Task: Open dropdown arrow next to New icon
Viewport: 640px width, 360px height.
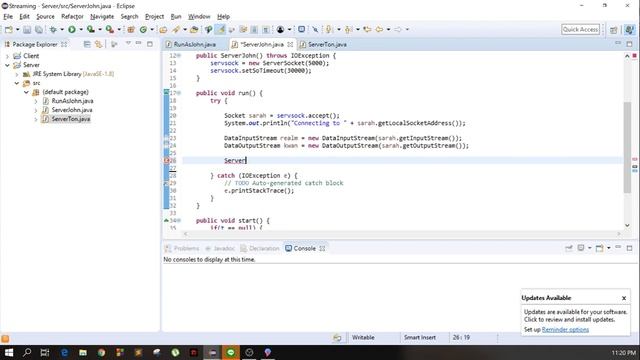Action: [18, 29]
